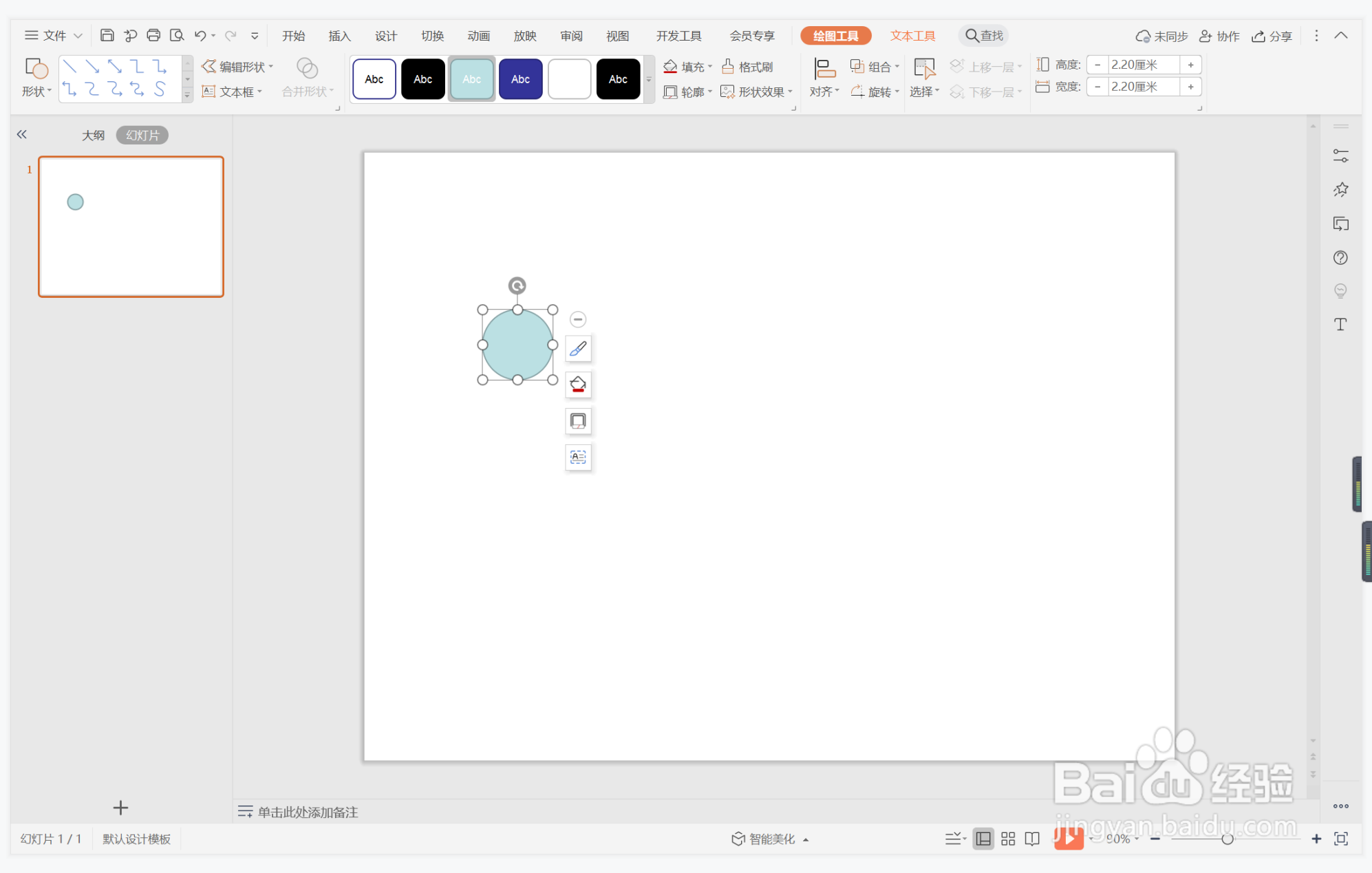
Task: Click the zoom slider handle
Action: 1227,839
